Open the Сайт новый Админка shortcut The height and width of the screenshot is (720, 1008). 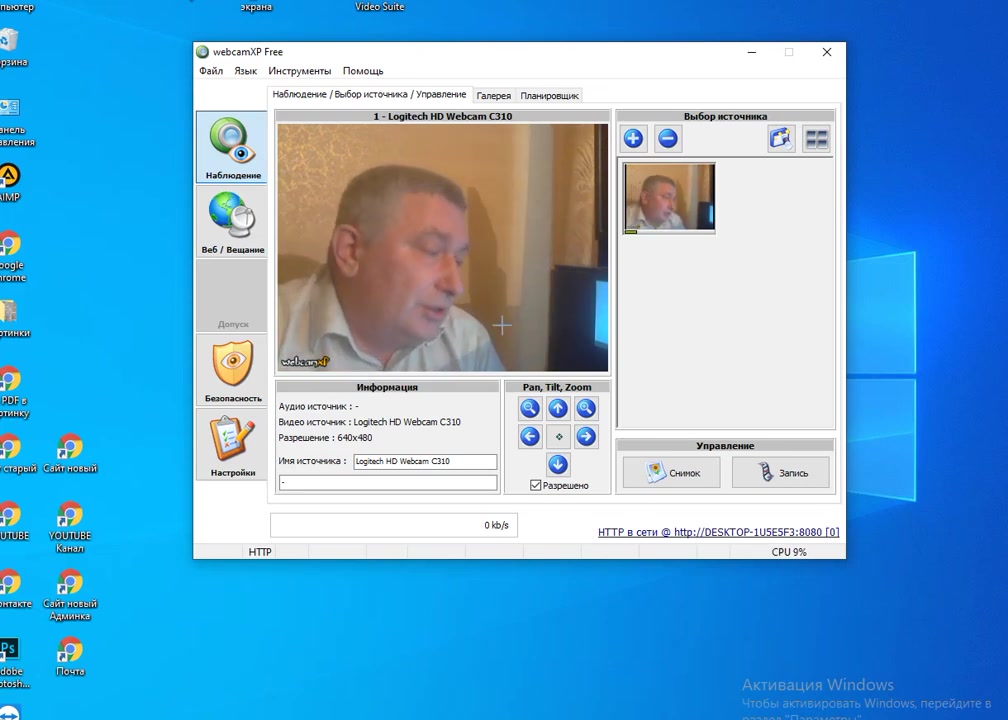[x=69, y=595]
